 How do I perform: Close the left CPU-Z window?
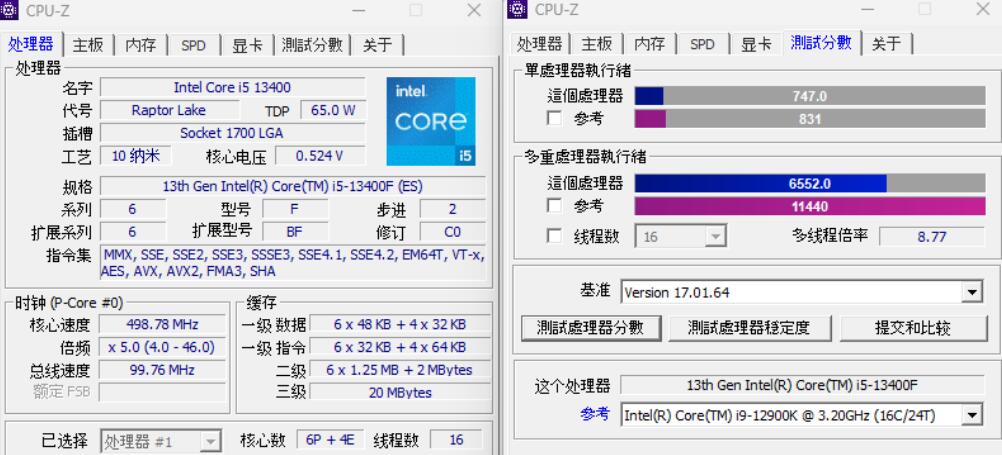coord(474,10)
